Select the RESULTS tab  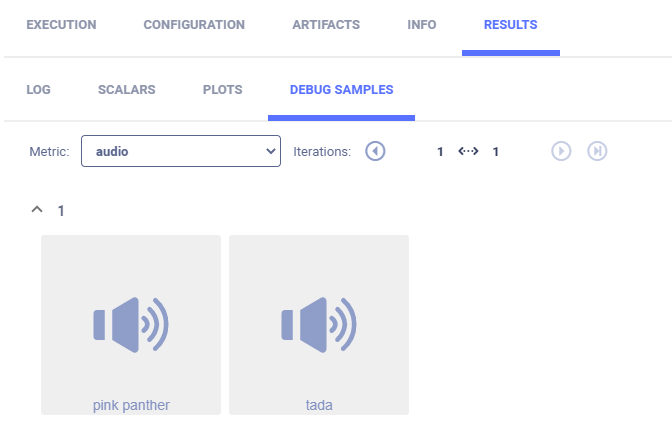510,25
